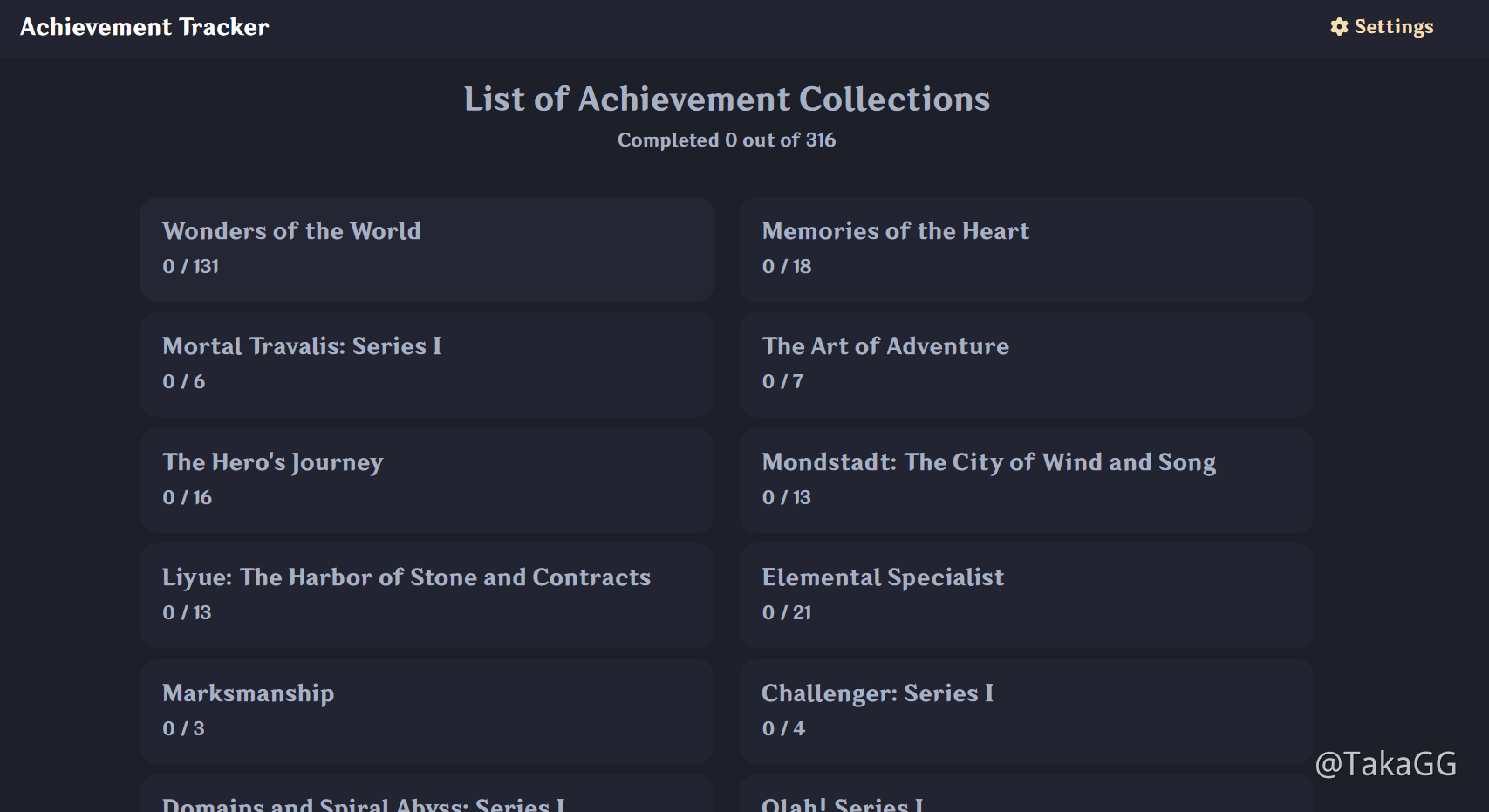1489x812 pixels.
Task: Open the Elemental Specialist collection
Action: pyautogui.click(x=1026, y=596)
